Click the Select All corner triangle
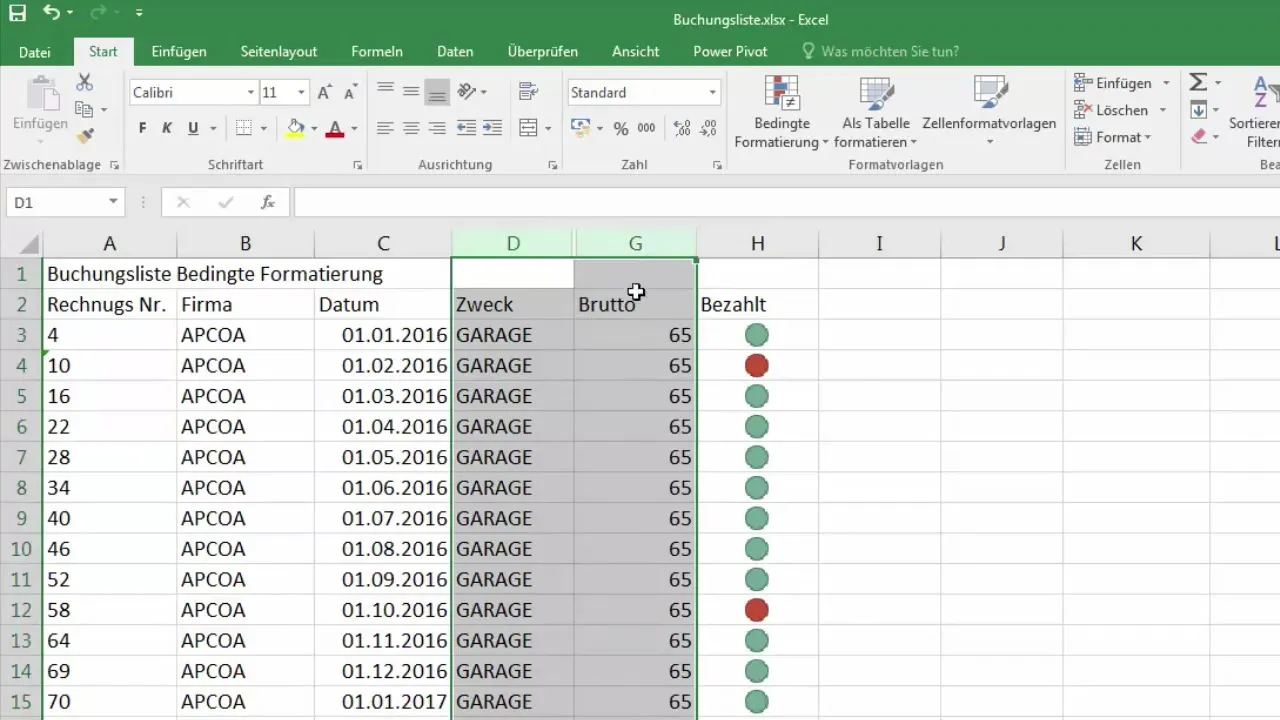 29,244
